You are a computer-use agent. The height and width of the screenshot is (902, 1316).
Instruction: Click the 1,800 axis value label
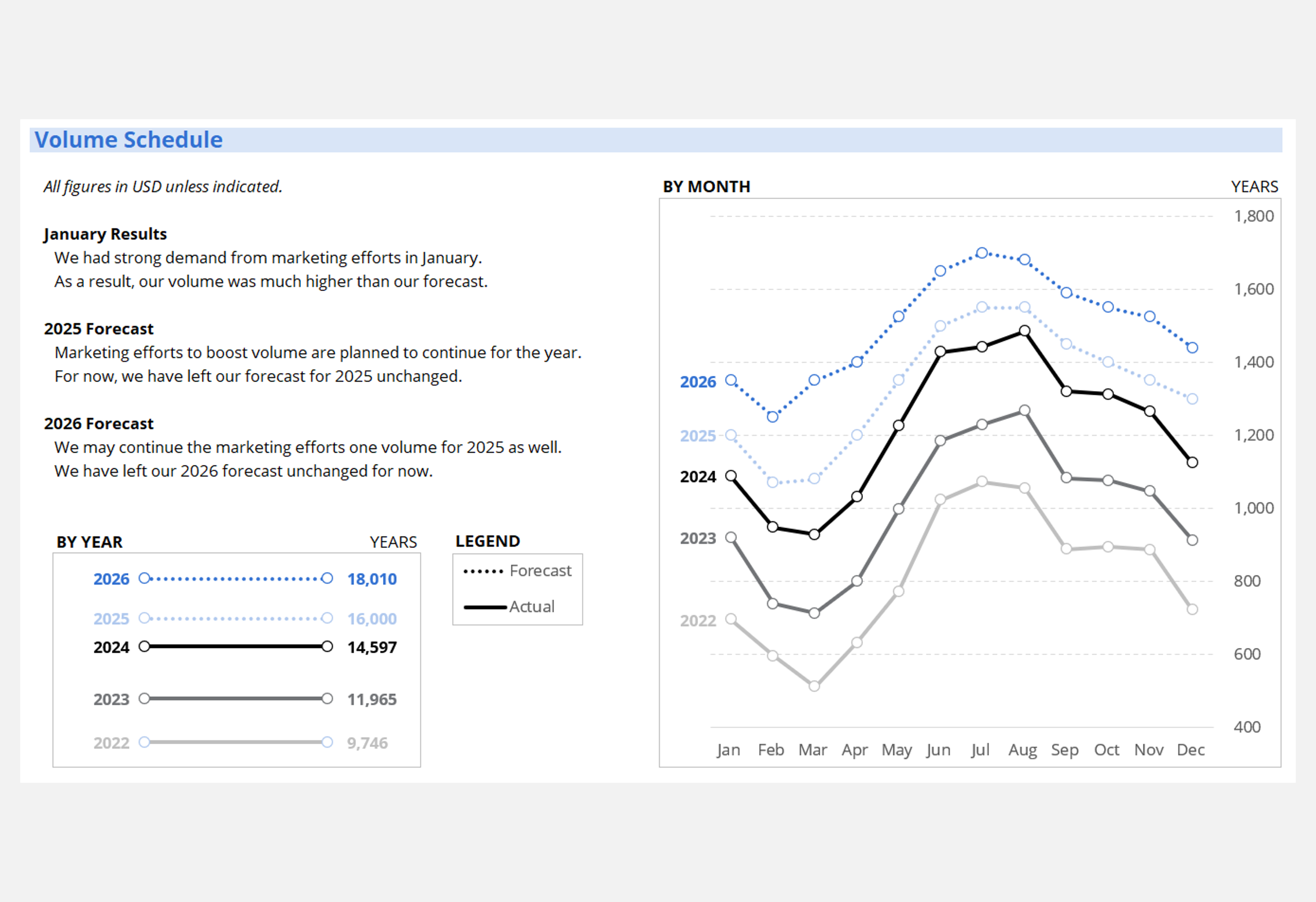1253,216
